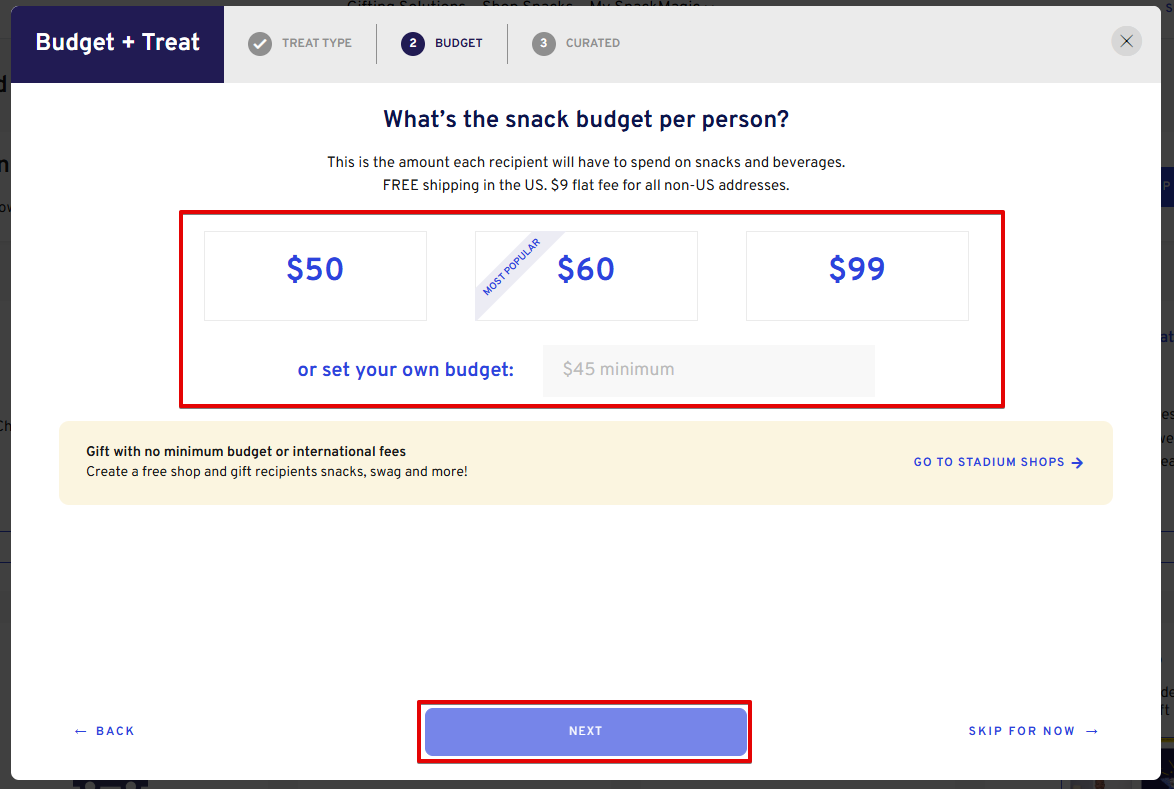Click the left arrow icon next to Back
The height and width of the screenshot is (789, 1174).
tap(81, 731)
